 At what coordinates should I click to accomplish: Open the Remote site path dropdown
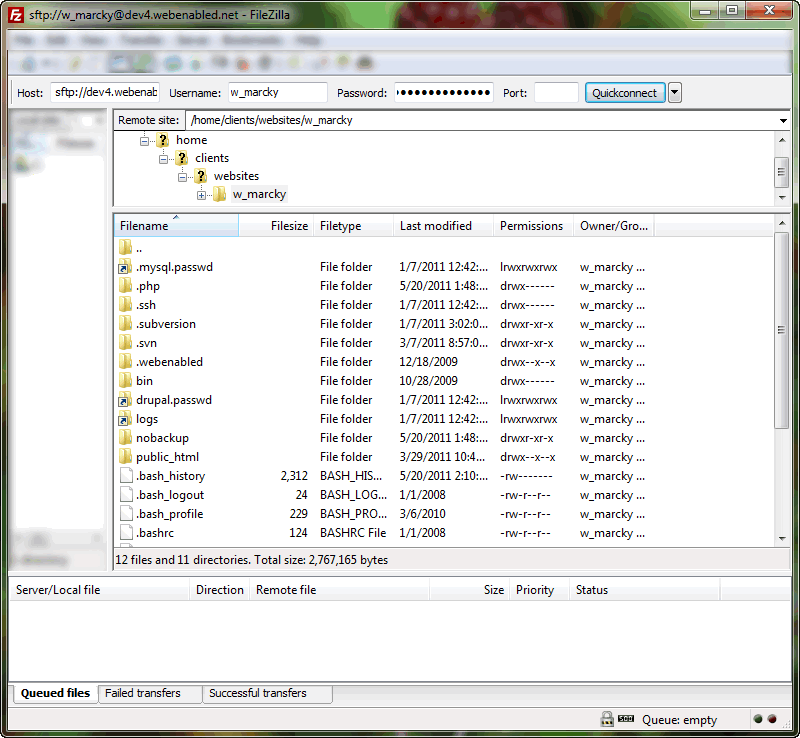coord(783,120)
